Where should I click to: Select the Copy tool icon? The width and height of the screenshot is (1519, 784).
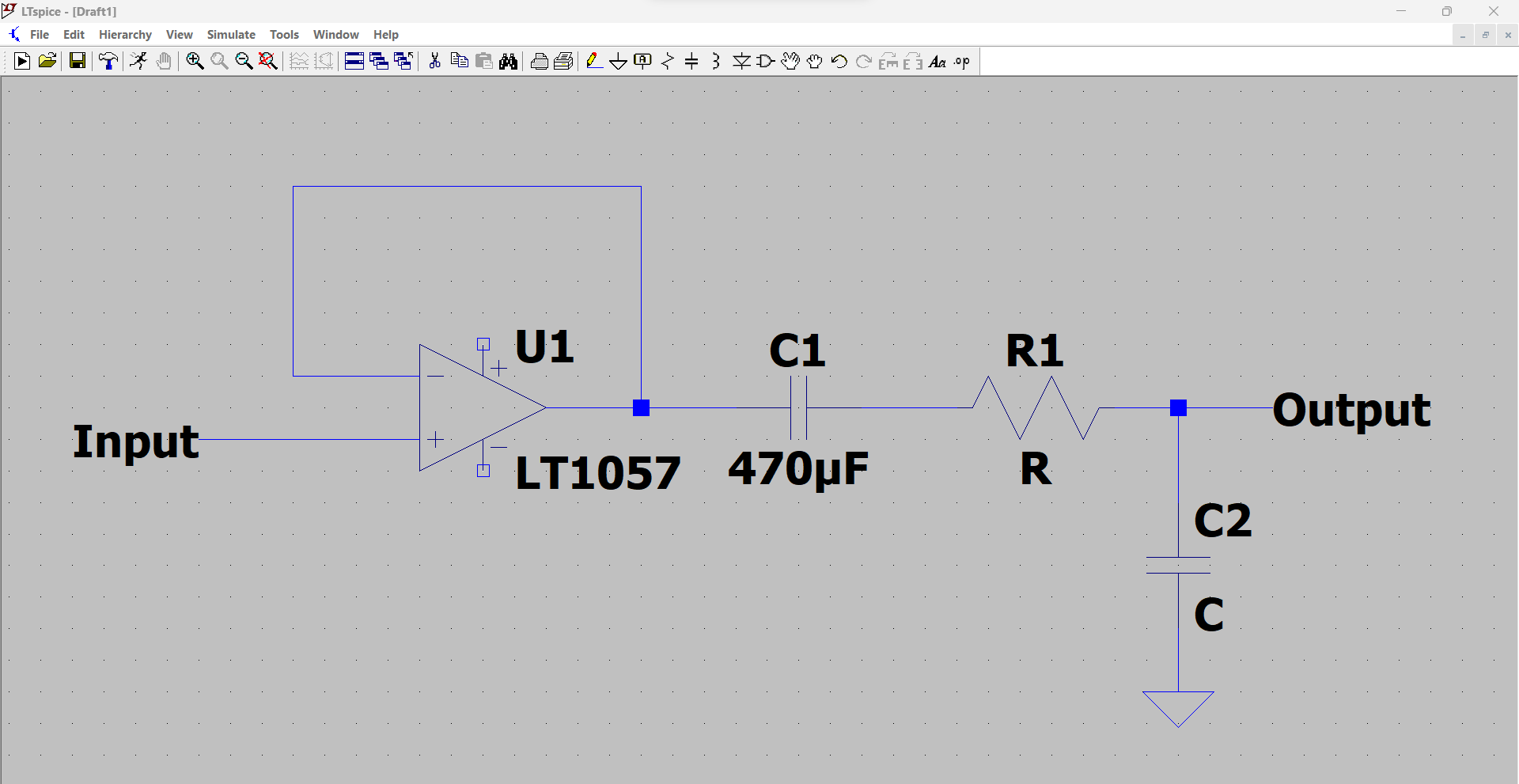click(x=459, y=61)
